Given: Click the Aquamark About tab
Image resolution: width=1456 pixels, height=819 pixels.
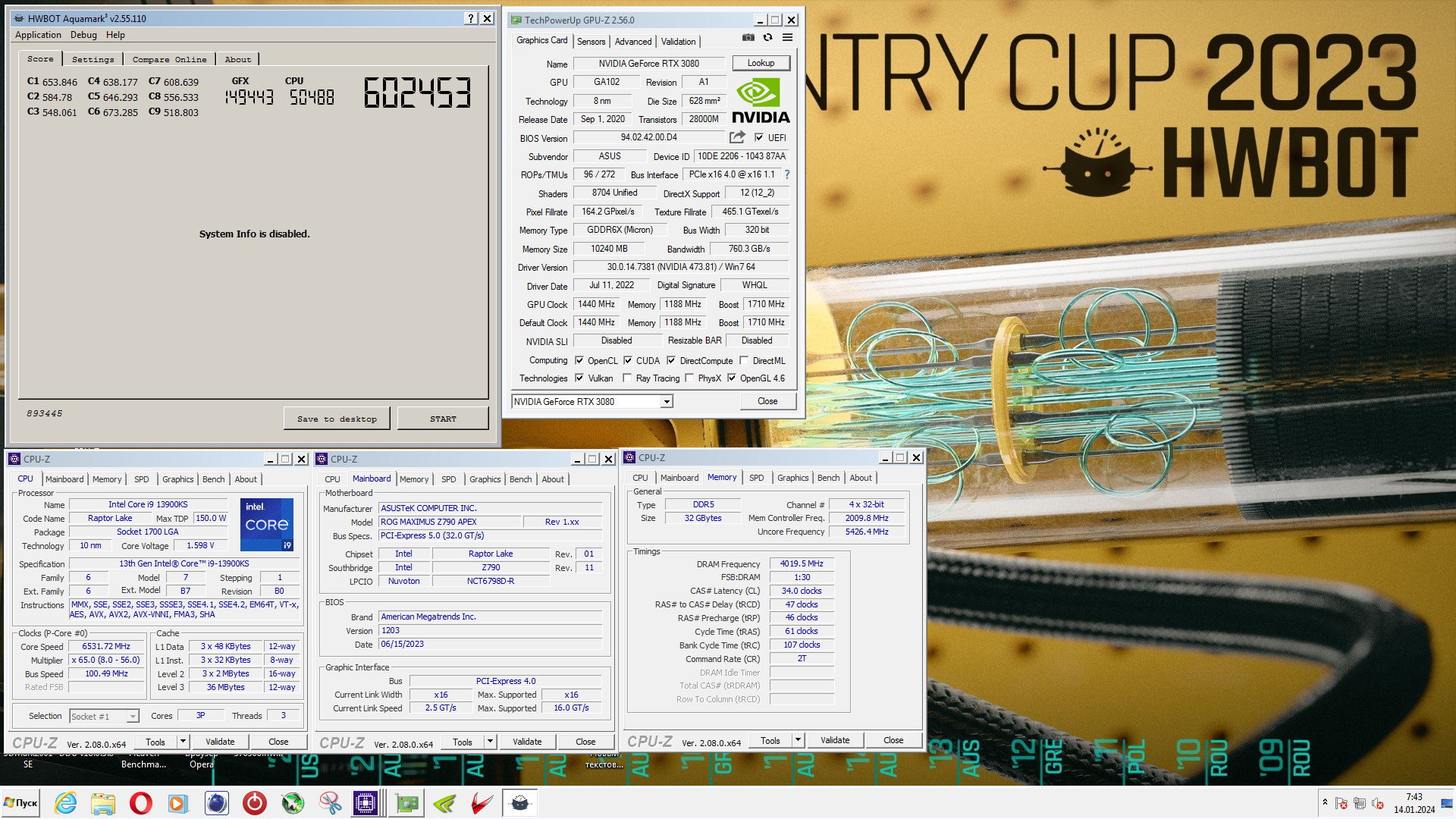Looking at the screenshot, I should click(237, 59).
